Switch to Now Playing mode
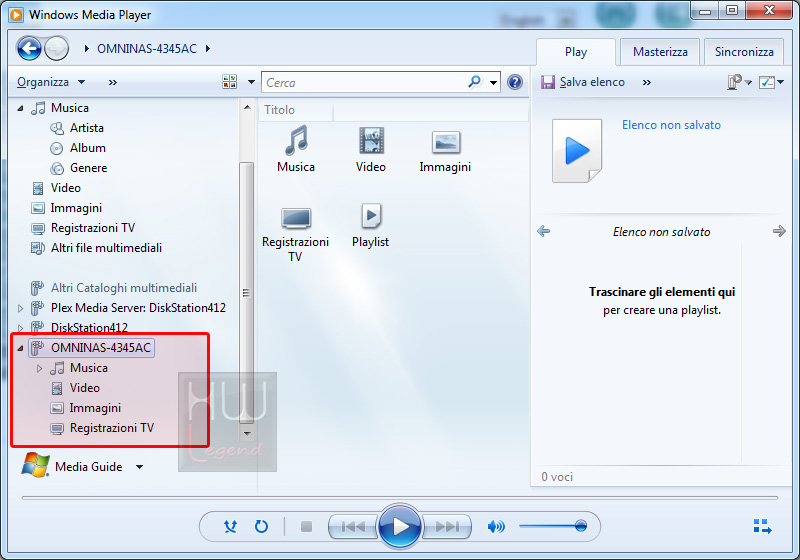 pos(762,526)
